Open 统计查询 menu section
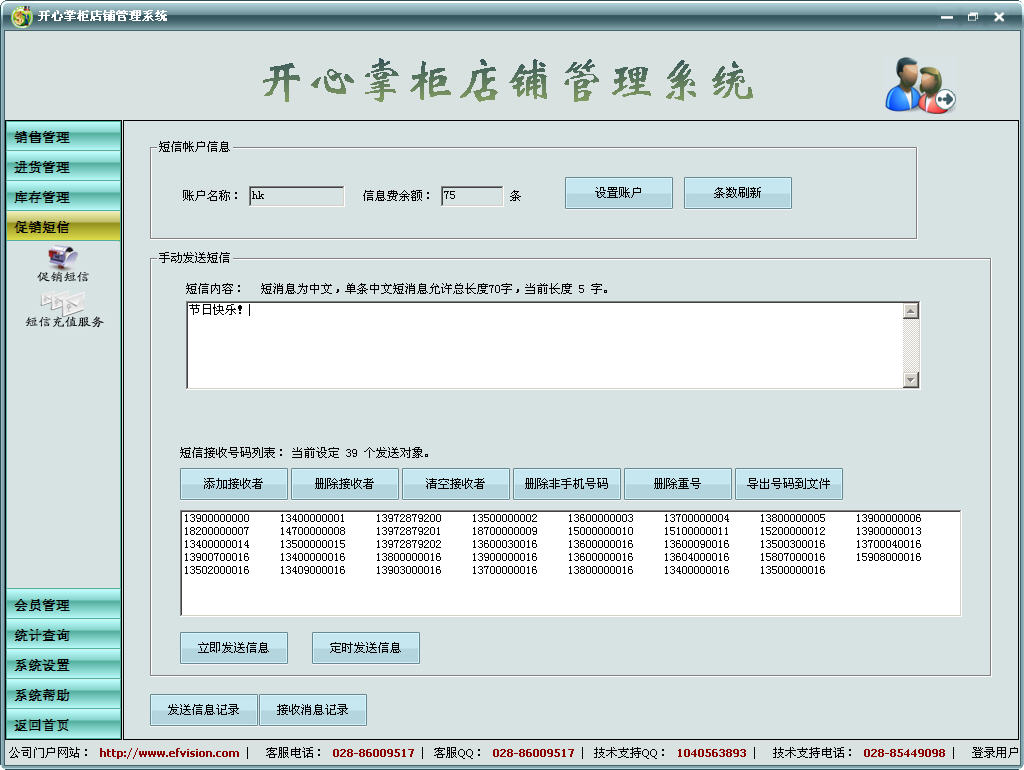This screenshot has height=770, width=1024. point(63,635)
